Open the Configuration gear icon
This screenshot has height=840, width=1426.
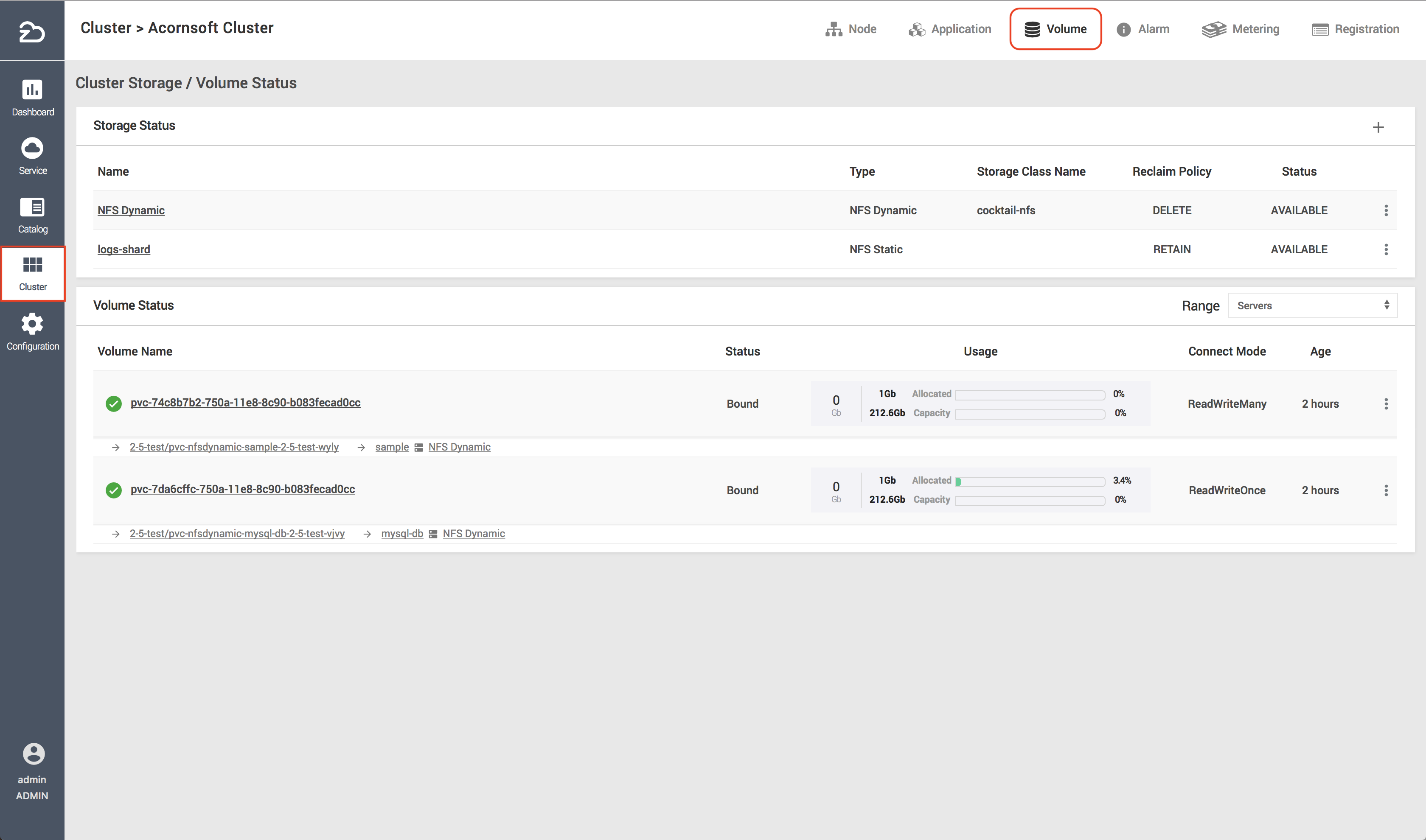point(32,324)
